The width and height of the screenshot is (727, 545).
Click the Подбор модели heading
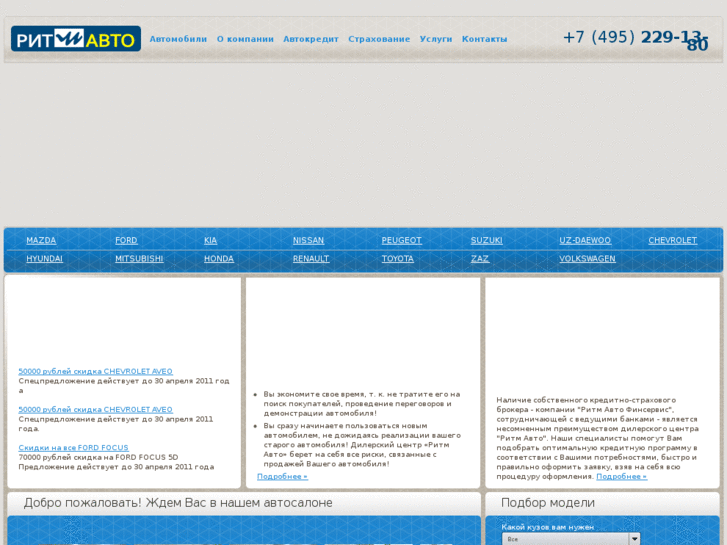pyautogui.click(x=548, y=503)
